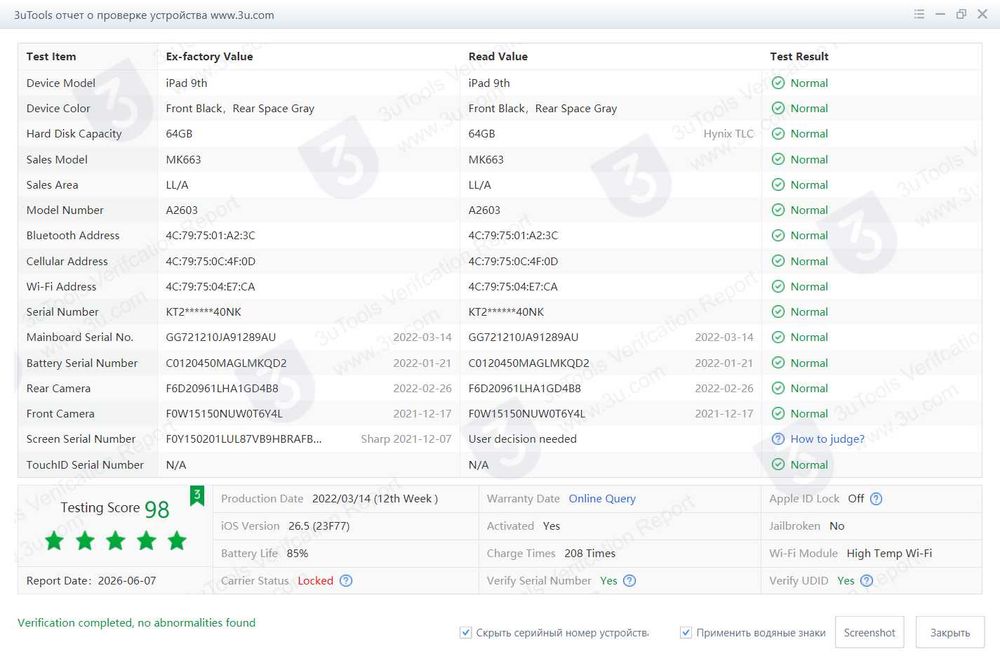Click Serial Number Normal check icon
The height and width of the screenshot is (663, 1000).
click(778, 312)
